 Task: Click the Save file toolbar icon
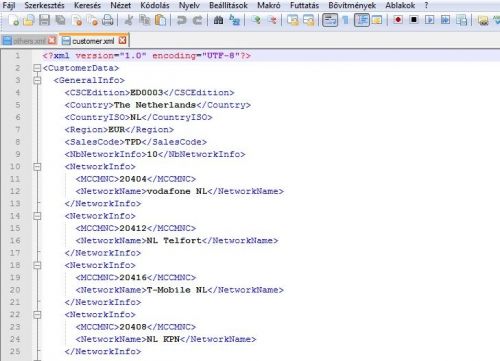[x=44, y=20]
